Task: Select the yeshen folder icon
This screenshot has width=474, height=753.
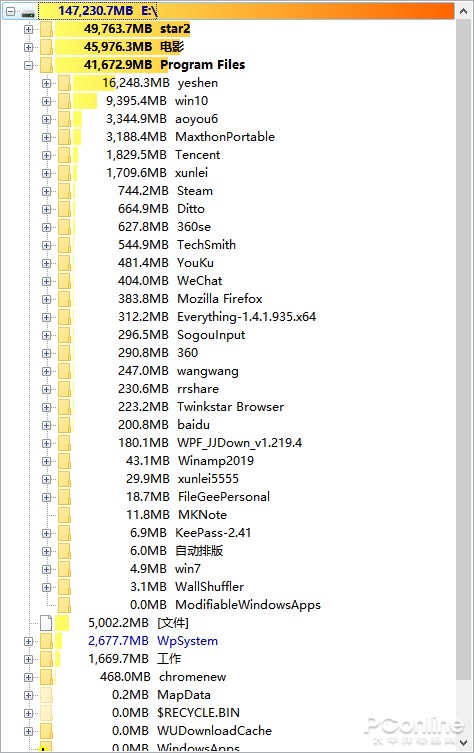Action: point(64,83)
